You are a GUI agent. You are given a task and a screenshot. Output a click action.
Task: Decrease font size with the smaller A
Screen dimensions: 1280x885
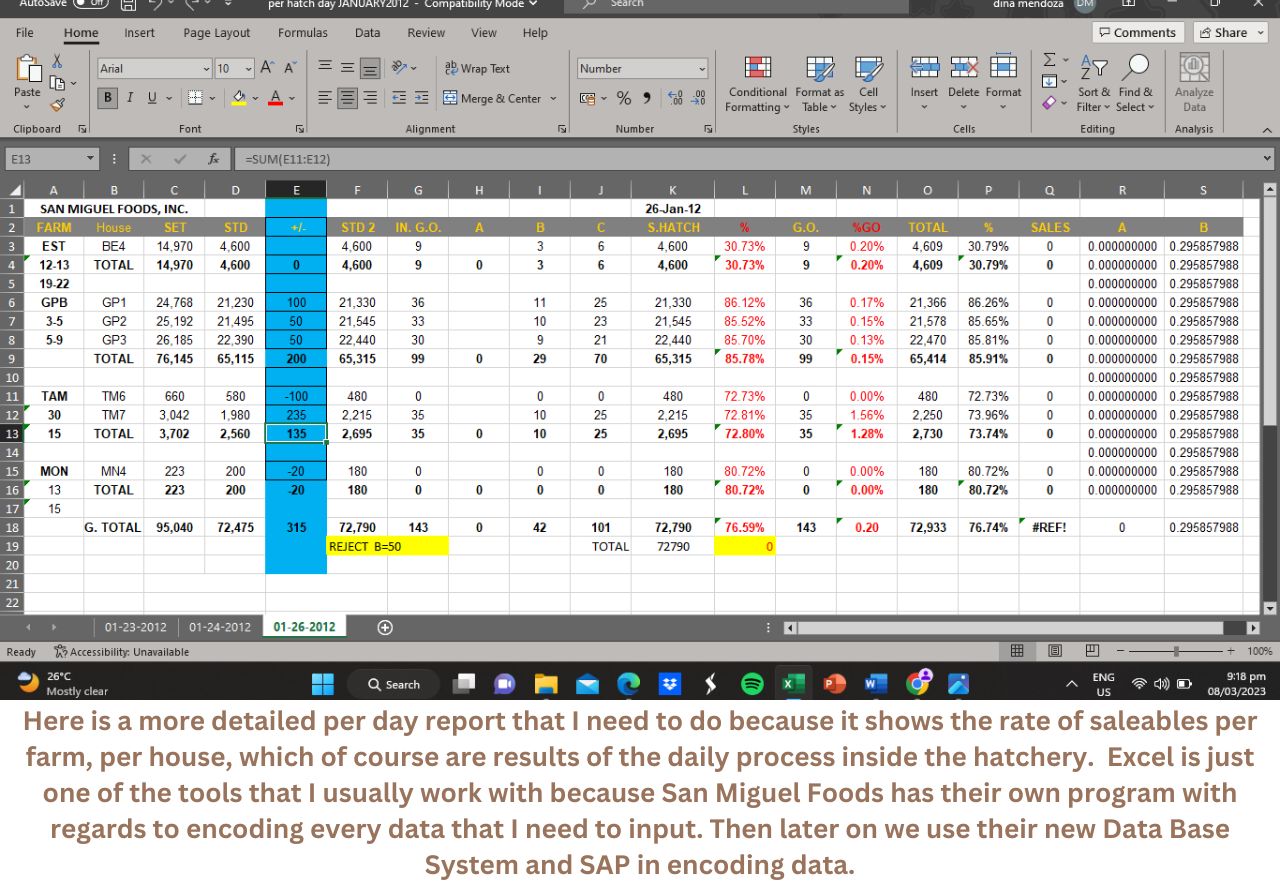(x=289, y=68)
